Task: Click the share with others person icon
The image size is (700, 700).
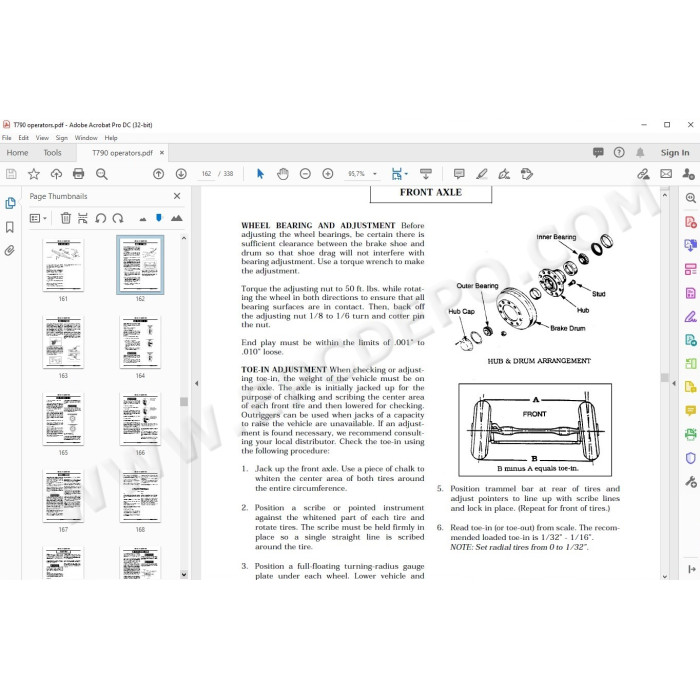Action: (688, 174)
